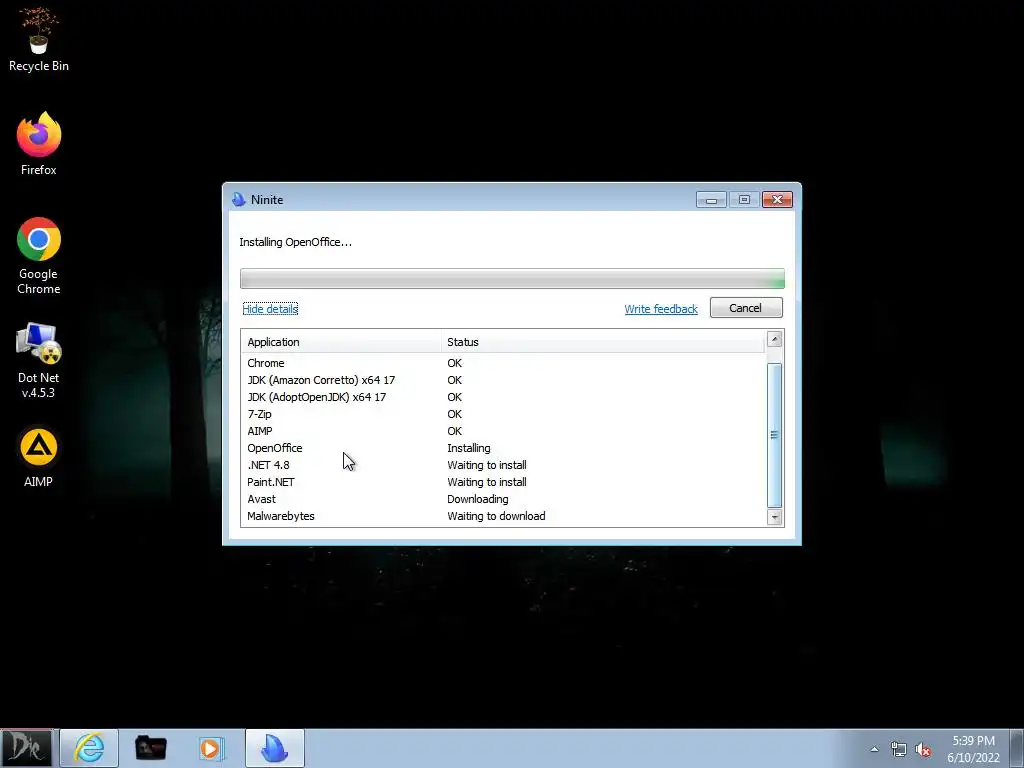This screenshot has width=1024, height=768.
Task: Maximize the Ninite window
Action: (744, 200)
